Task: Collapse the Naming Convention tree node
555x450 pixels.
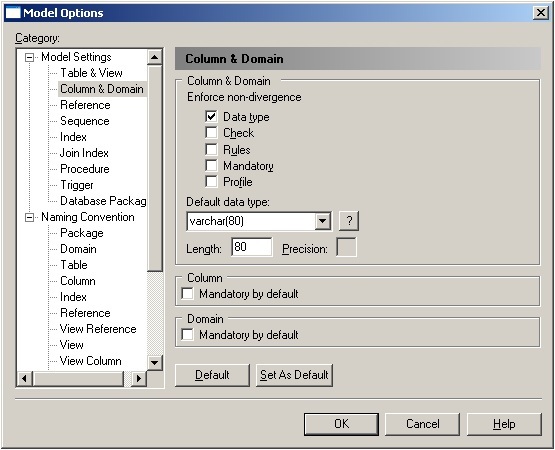Action: tap(30, 217)
